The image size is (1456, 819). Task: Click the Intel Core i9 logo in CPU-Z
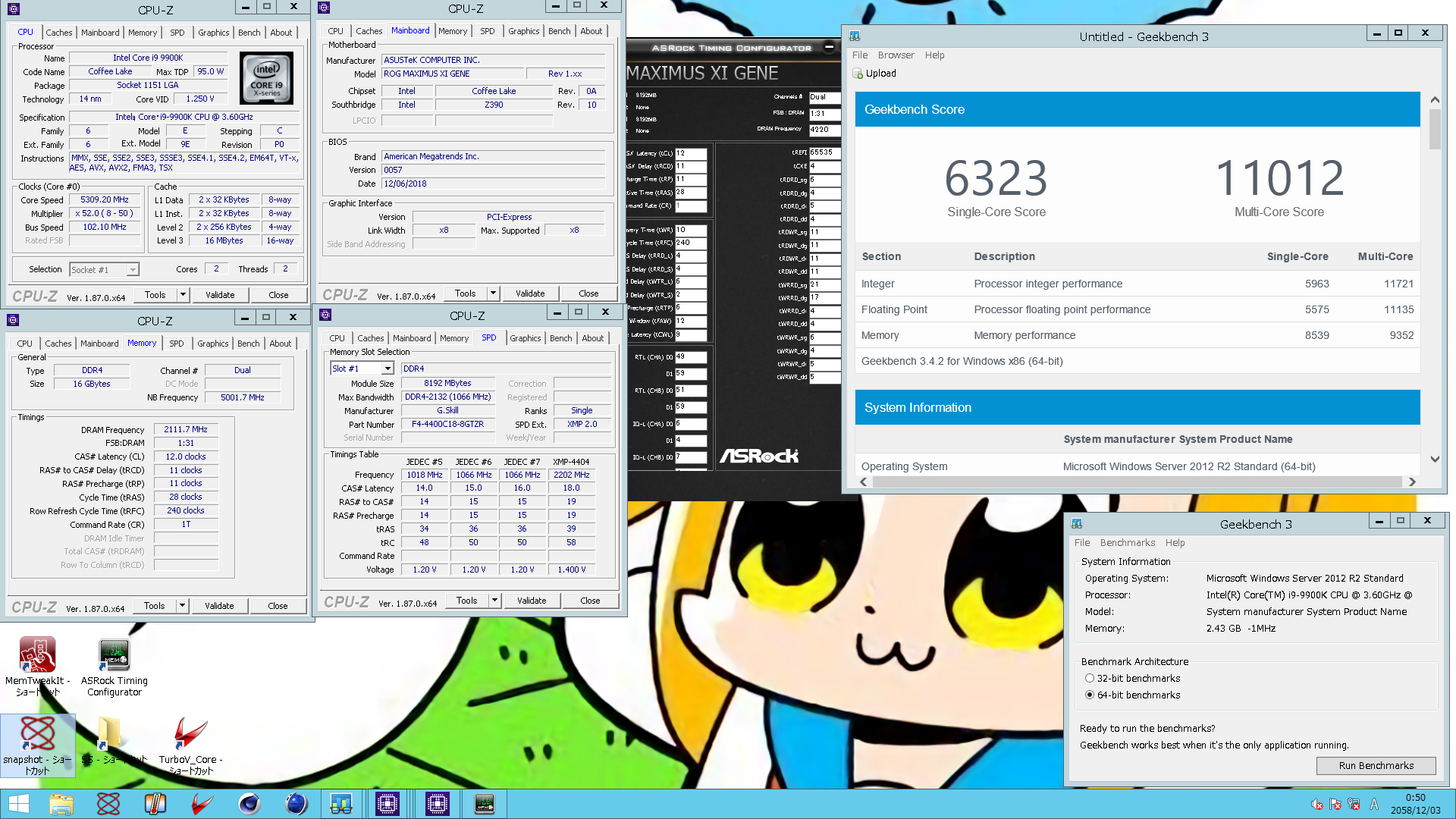point(266,78)
